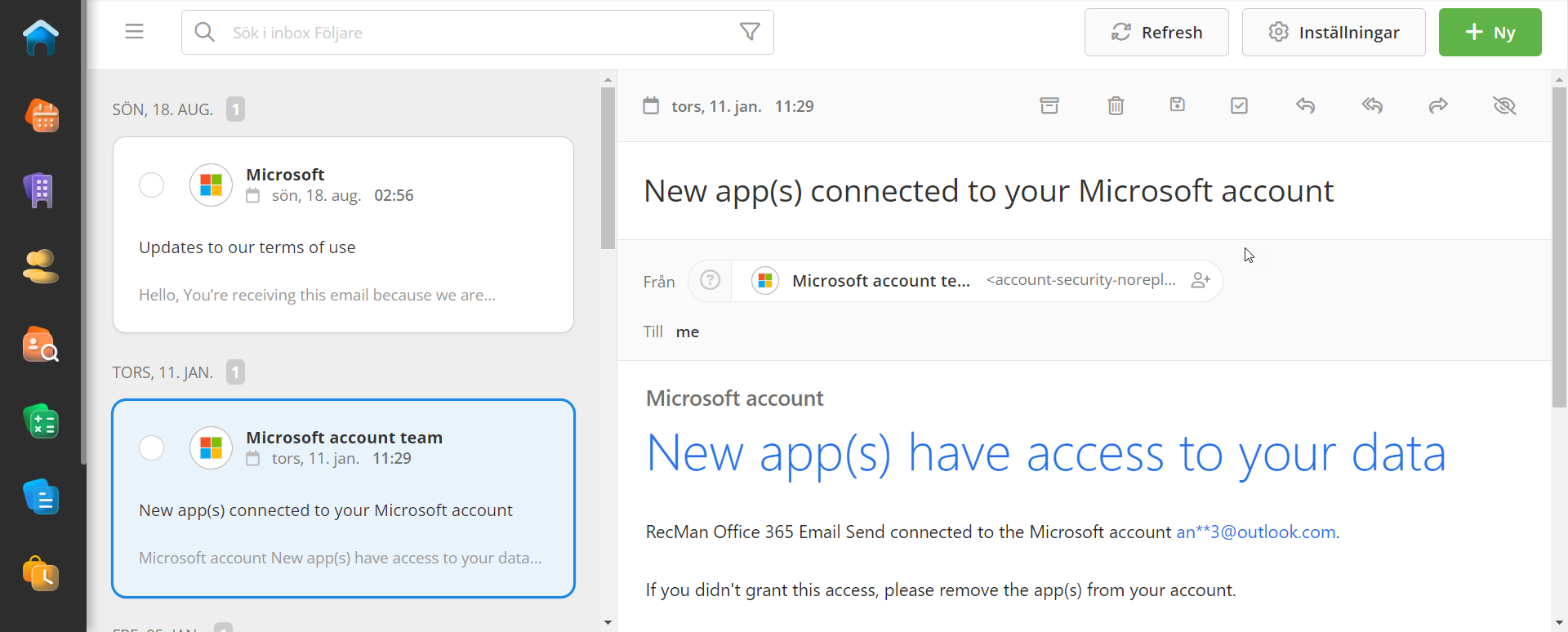Toggle the crossed-eye visibility icon

[1504, 105]
